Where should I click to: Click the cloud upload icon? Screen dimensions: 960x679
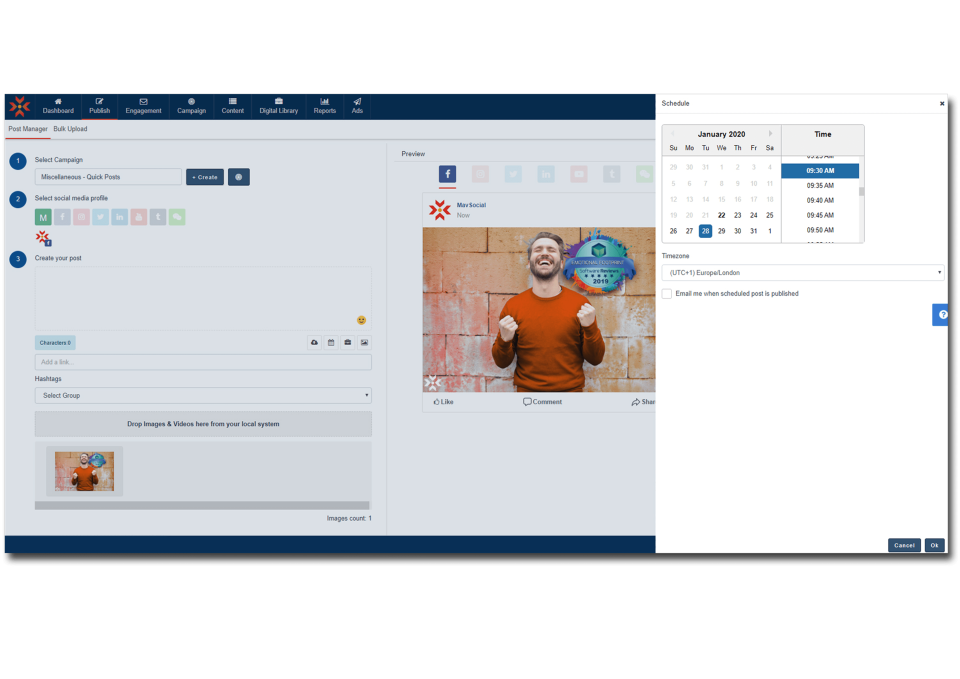(314, 343)
